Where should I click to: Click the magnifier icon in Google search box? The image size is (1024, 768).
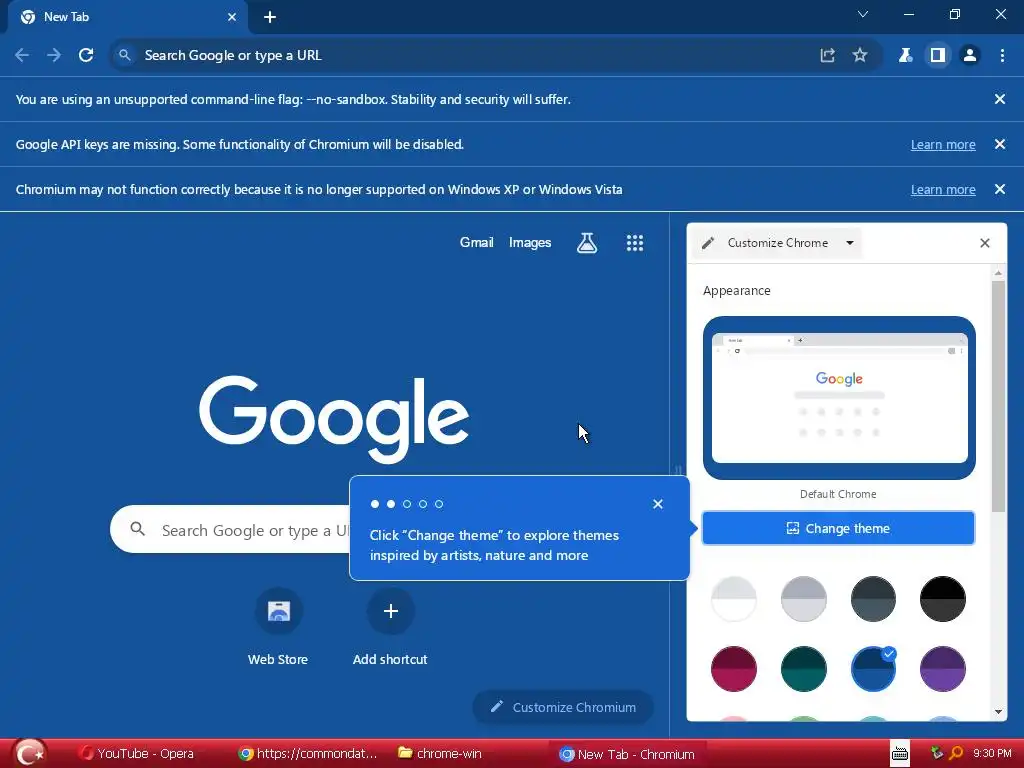click(137, 529)
